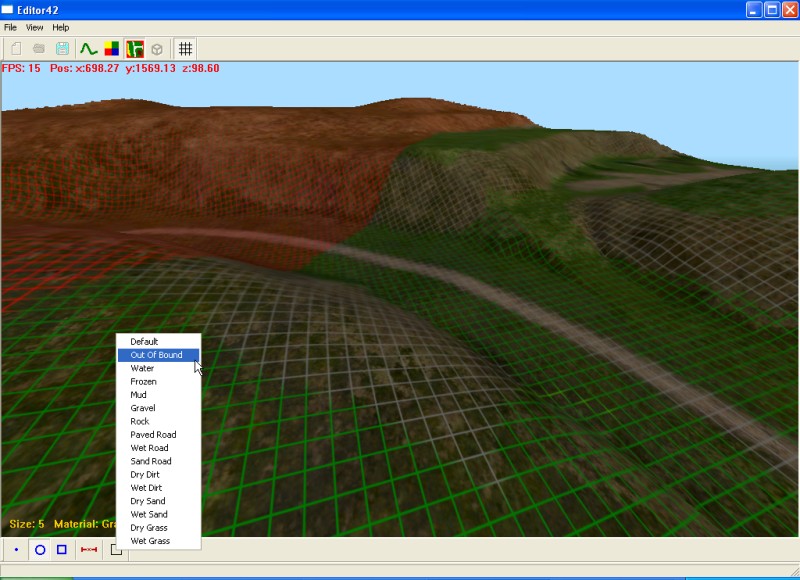Image resolution: width=800 pixels, height=580 pixels.
Task: Click the red brush size icon
Action: [89, 550]
